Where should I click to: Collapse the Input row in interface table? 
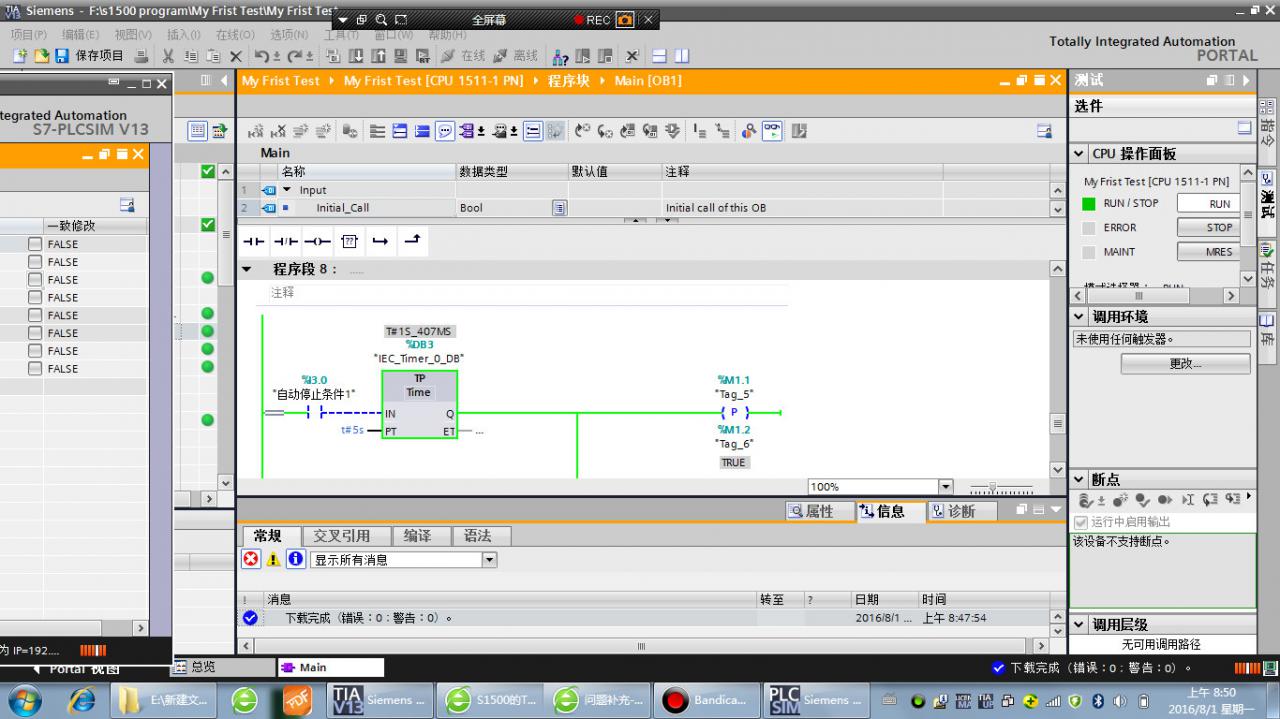pos(287,190)
